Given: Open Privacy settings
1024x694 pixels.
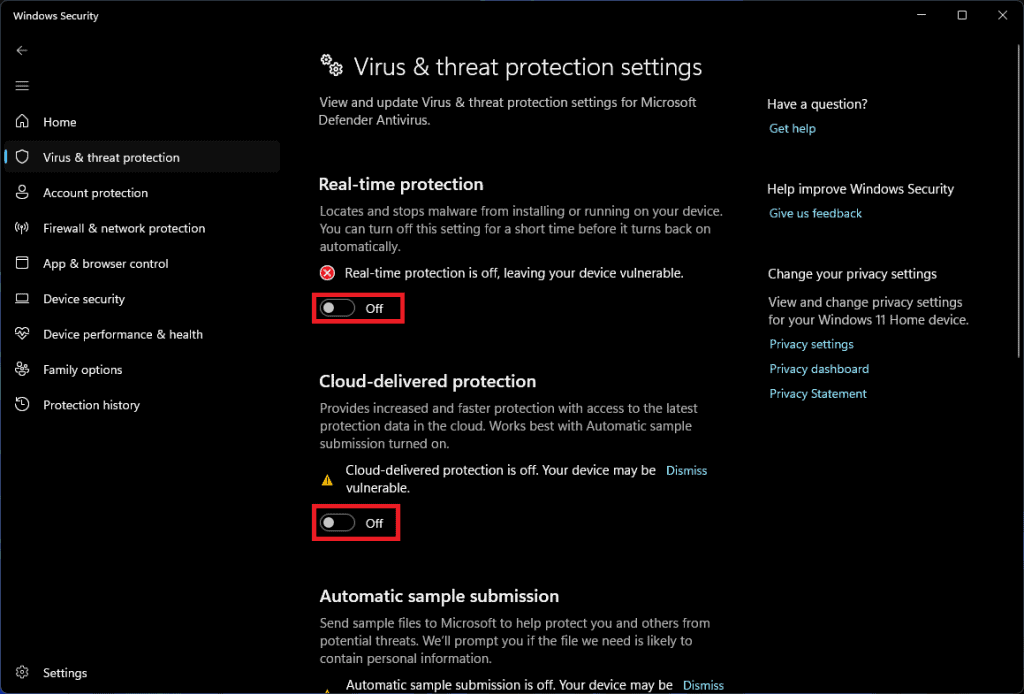Looking at the screenshot, I should pyautogui.click(x=811, y=343).
